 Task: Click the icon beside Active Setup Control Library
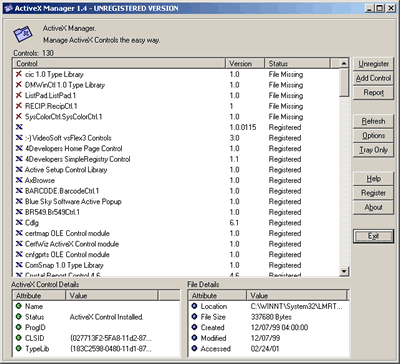19,170
